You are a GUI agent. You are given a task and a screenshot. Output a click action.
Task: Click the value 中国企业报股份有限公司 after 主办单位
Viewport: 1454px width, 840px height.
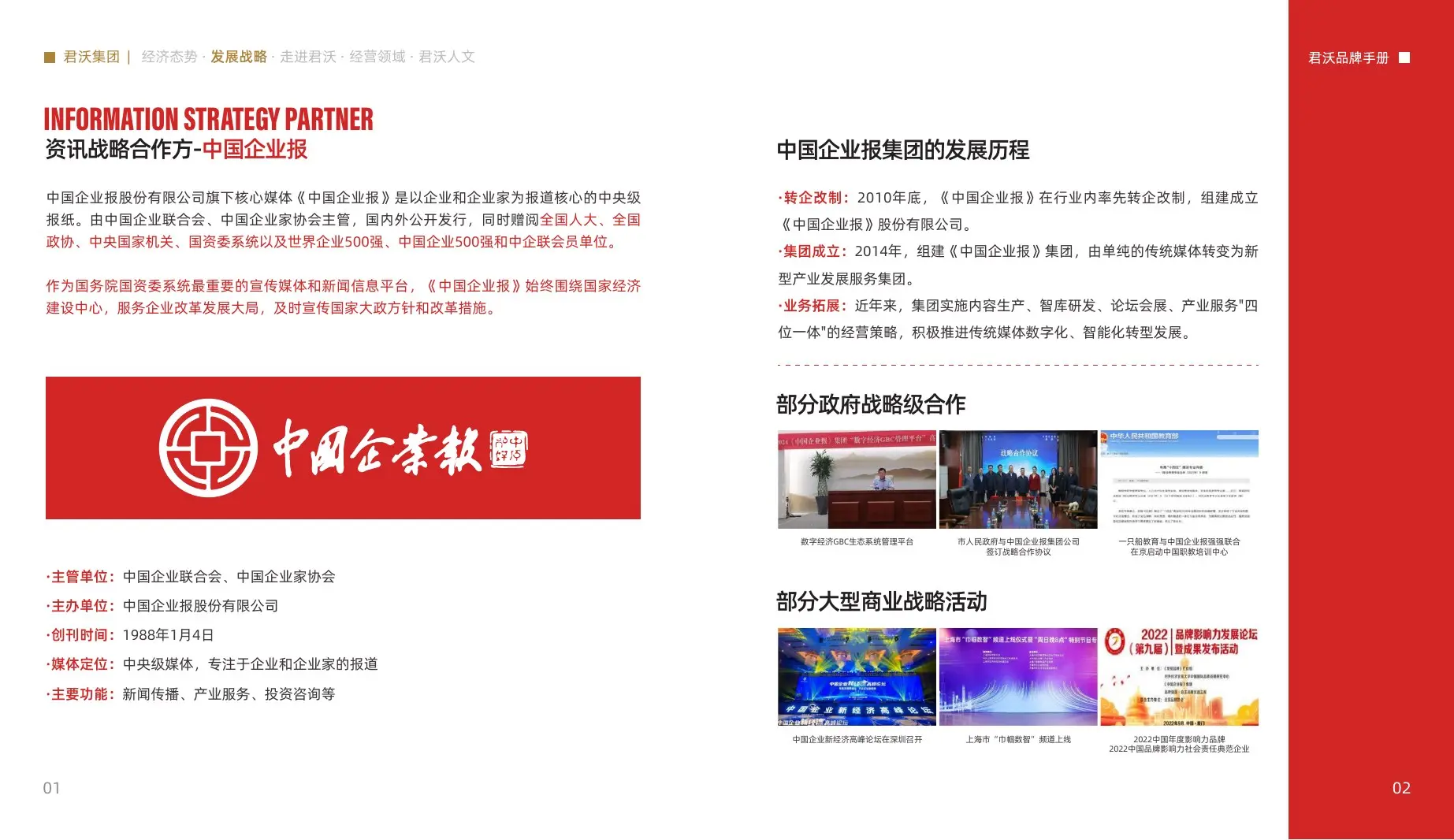coord(201,606)
